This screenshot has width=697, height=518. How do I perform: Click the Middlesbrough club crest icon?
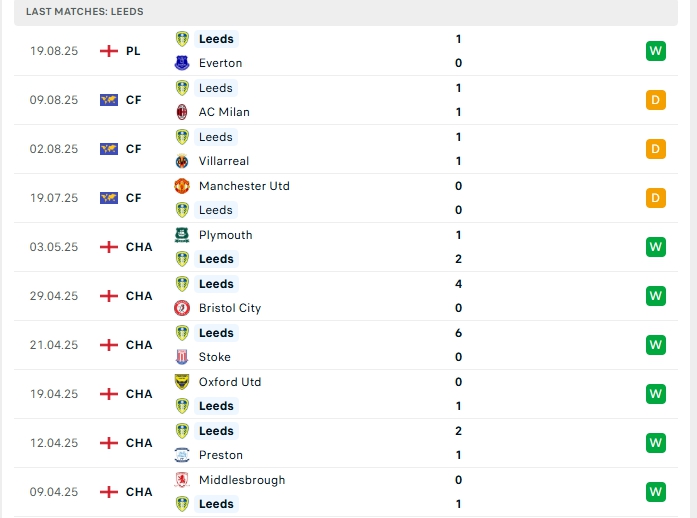pos(182,480)
